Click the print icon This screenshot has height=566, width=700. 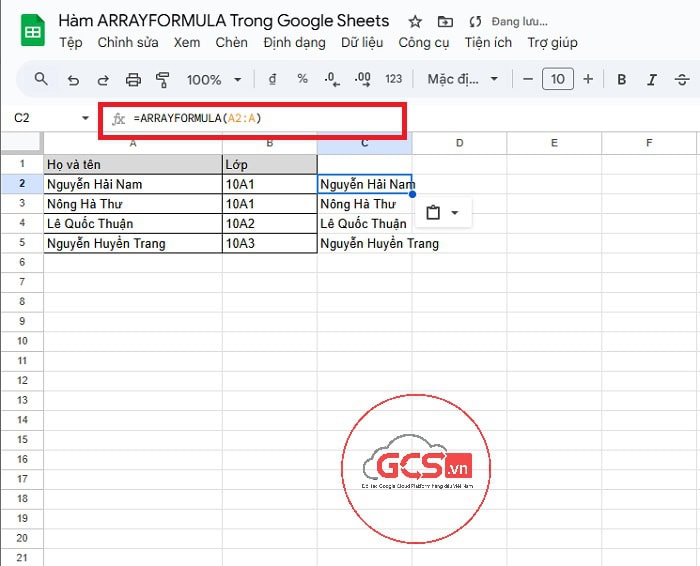pos(133,80)
